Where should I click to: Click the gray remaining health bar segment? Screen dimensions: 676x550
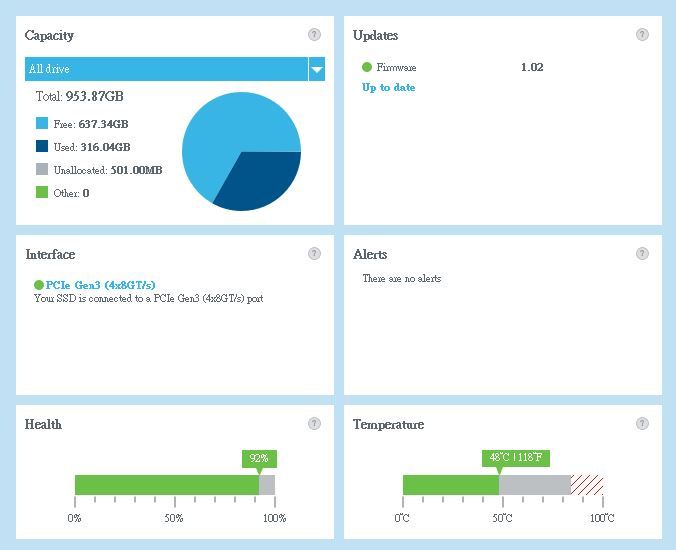267,485
